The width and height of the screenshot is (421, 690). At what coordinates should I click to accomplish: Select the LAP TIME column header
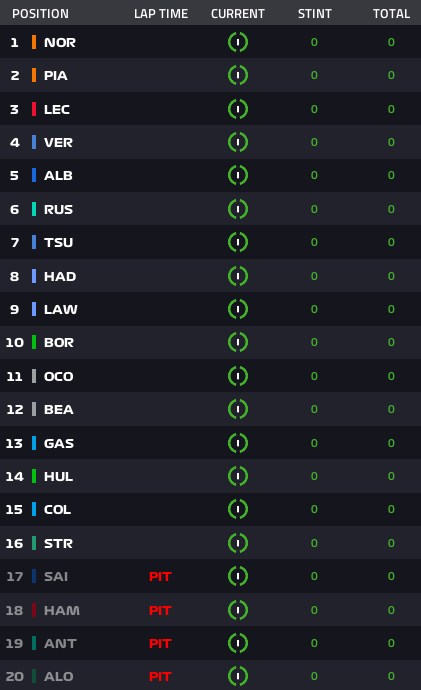click(161, 14)
